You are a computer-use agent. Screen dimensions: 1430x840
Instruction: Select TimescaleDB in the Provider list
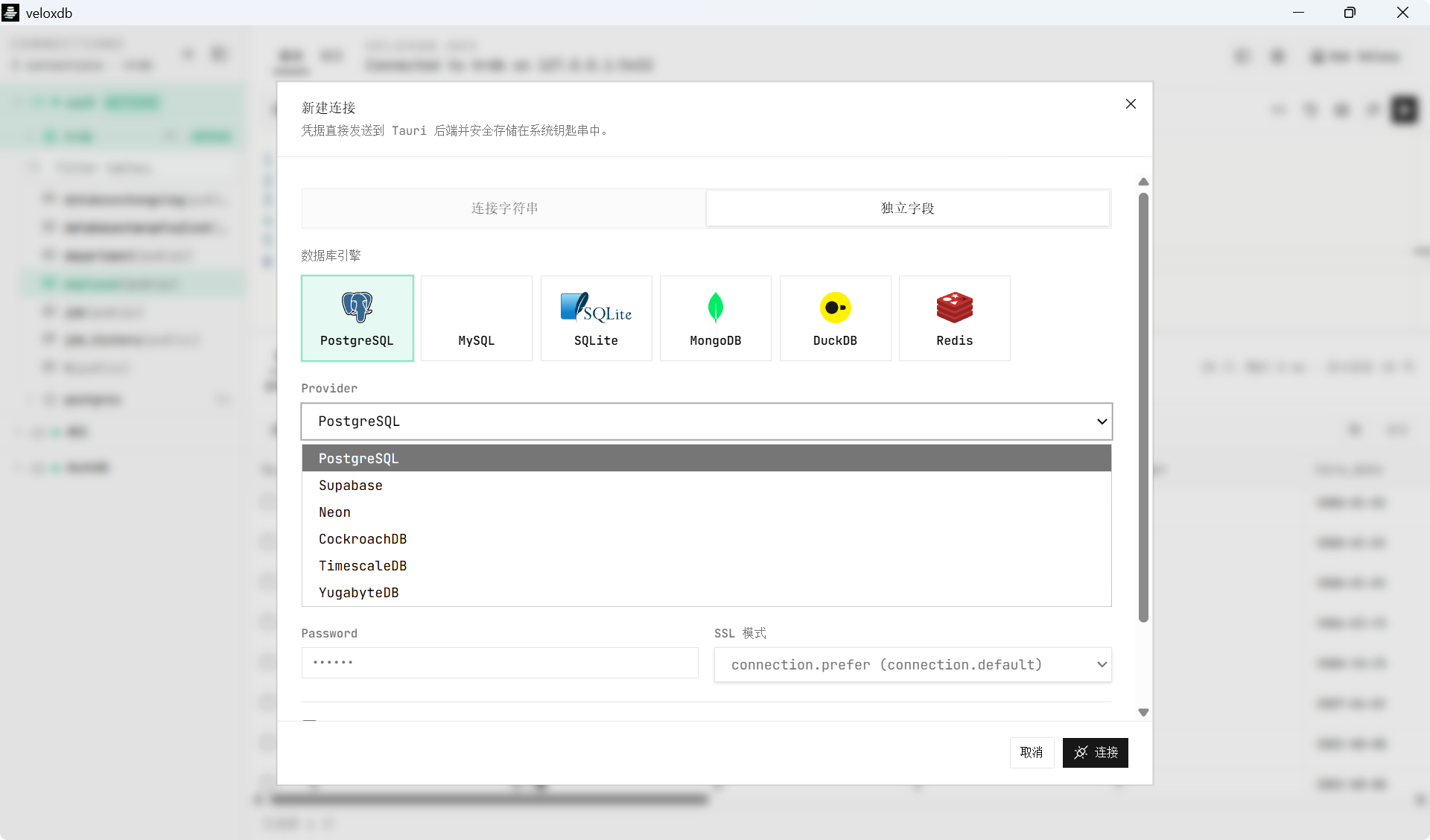tap(707, 566)
